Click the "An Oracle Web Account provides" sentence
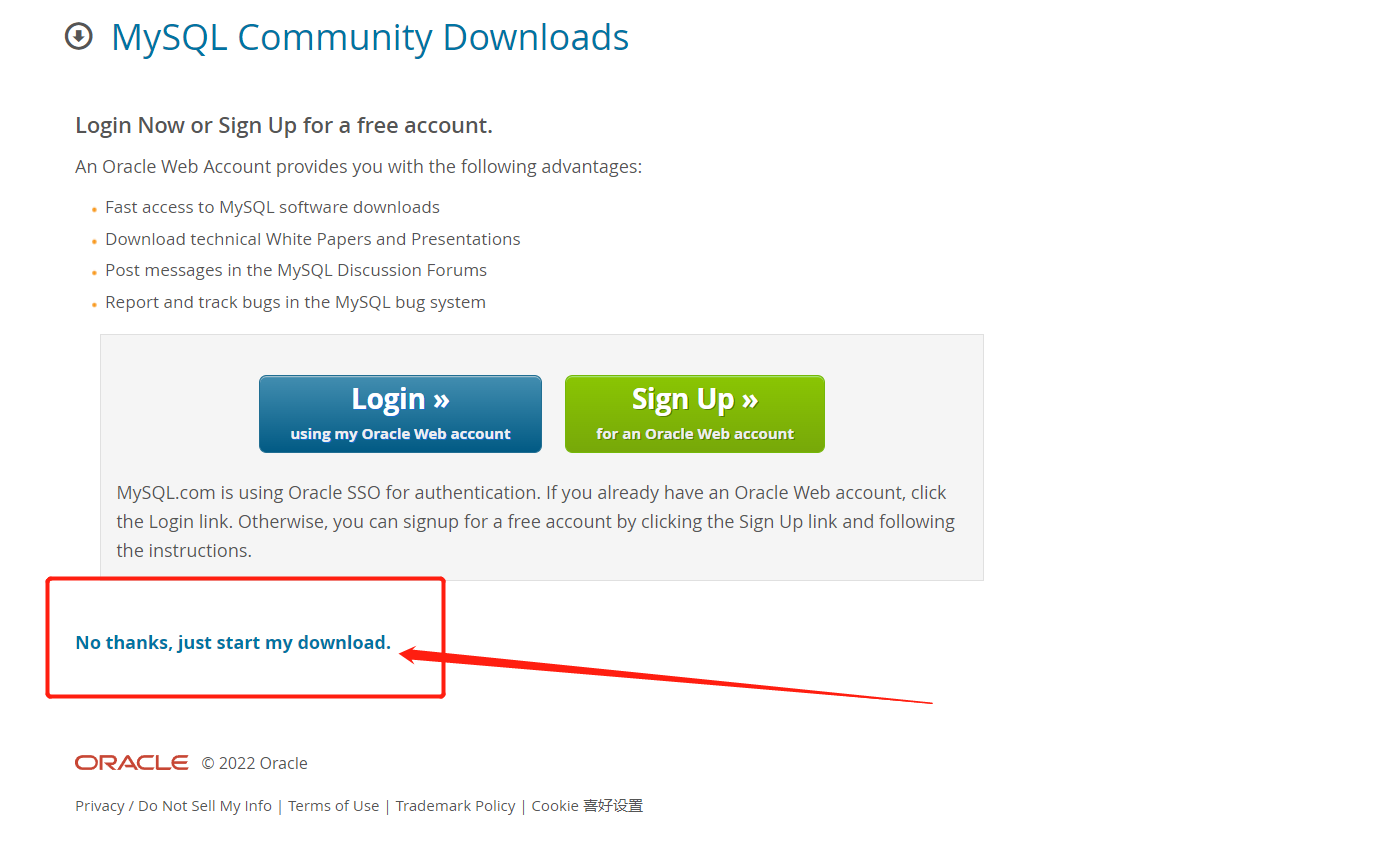Image resolution: width=1387 pixels, height=845 pixels. [358, 167]
